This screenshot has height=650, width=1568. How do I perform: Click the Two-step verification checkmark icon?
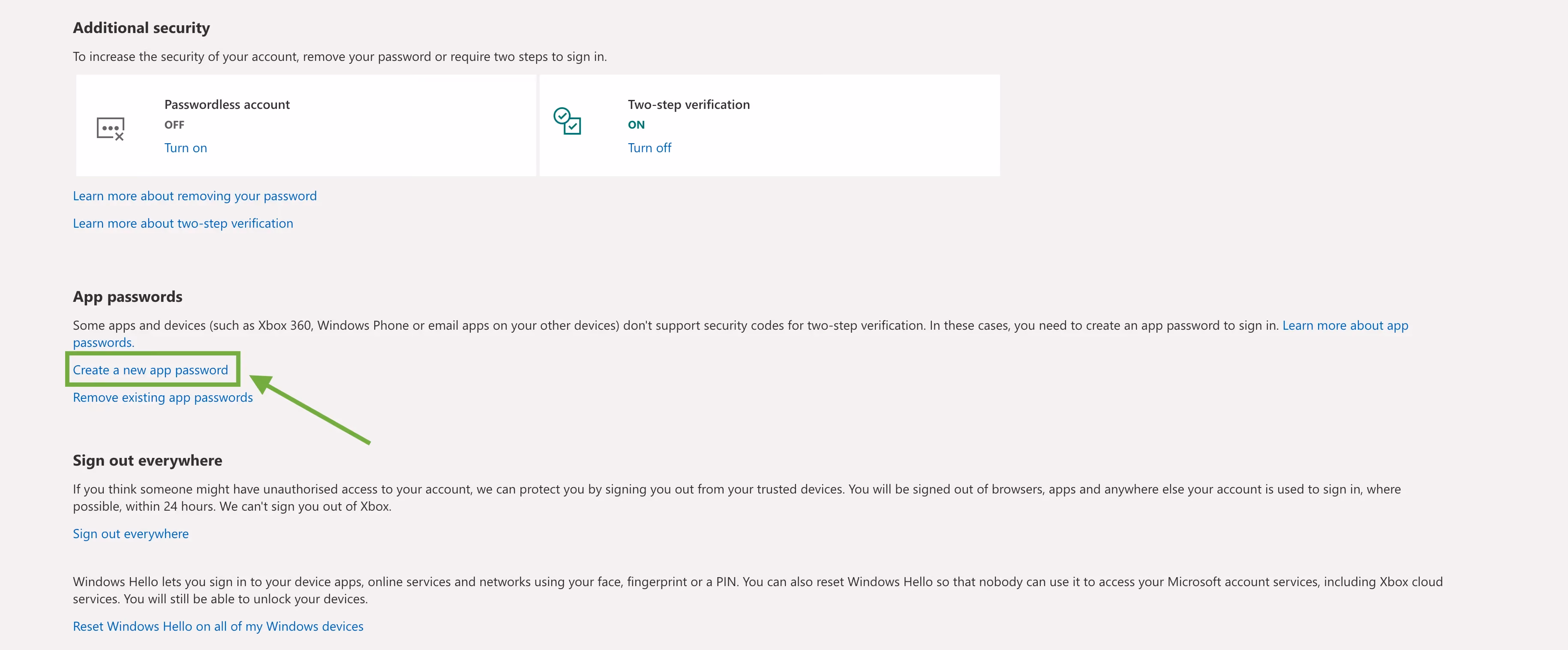[x=567, y=120]
